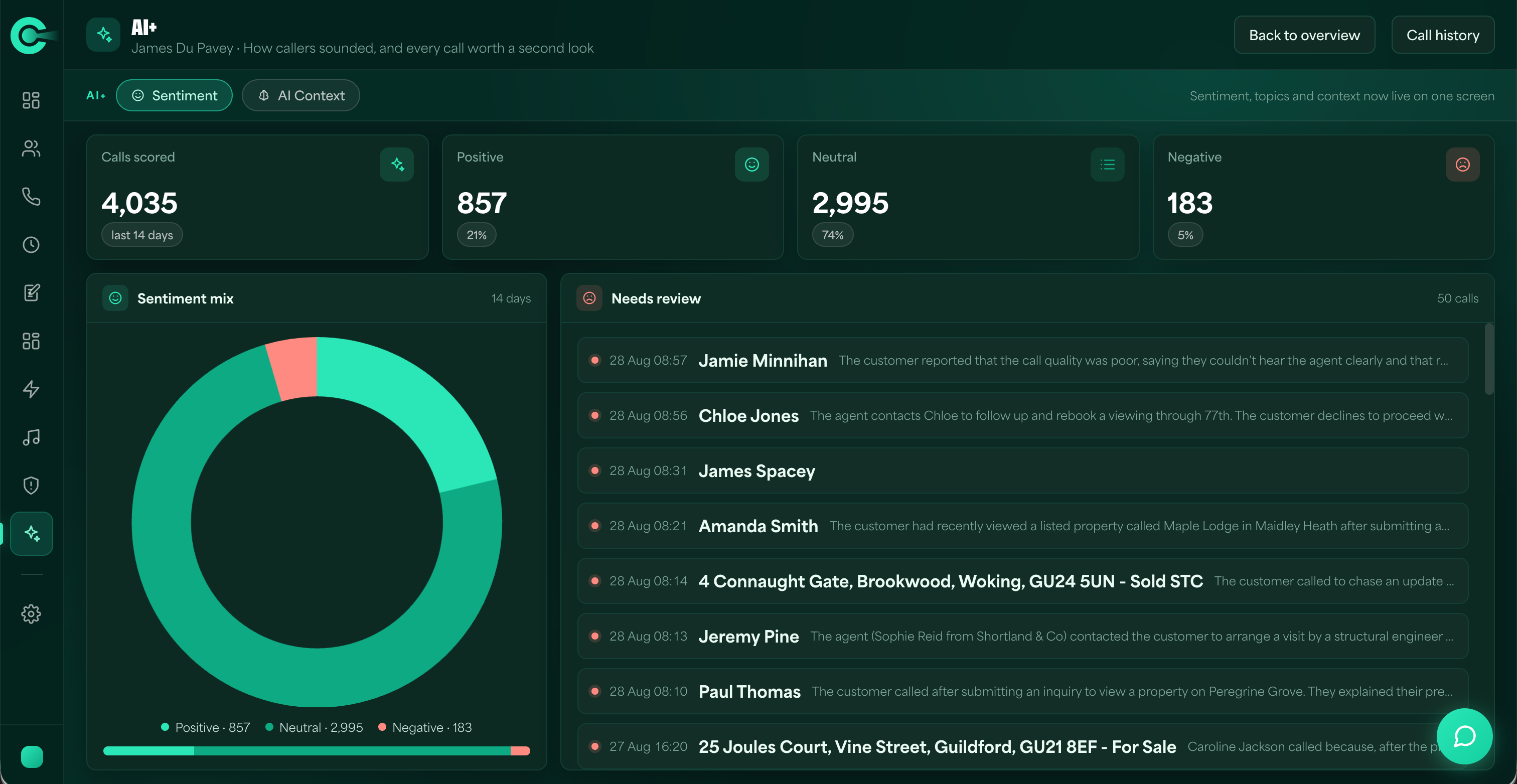The image size is (1517, 784).
Task: Open the contacts people icon in sidebar
Action: [31, 148]
